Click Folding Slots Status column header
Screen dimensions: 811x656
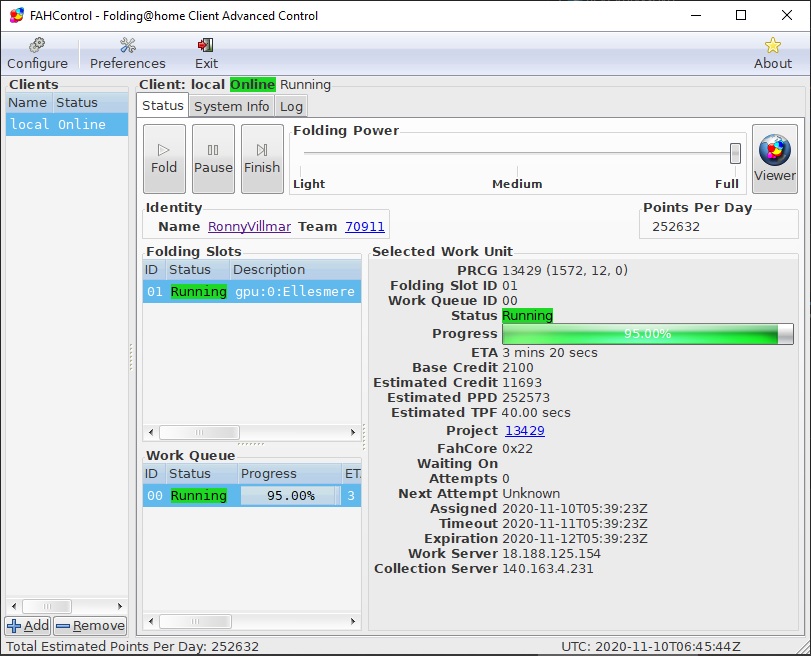pos(197,270)
